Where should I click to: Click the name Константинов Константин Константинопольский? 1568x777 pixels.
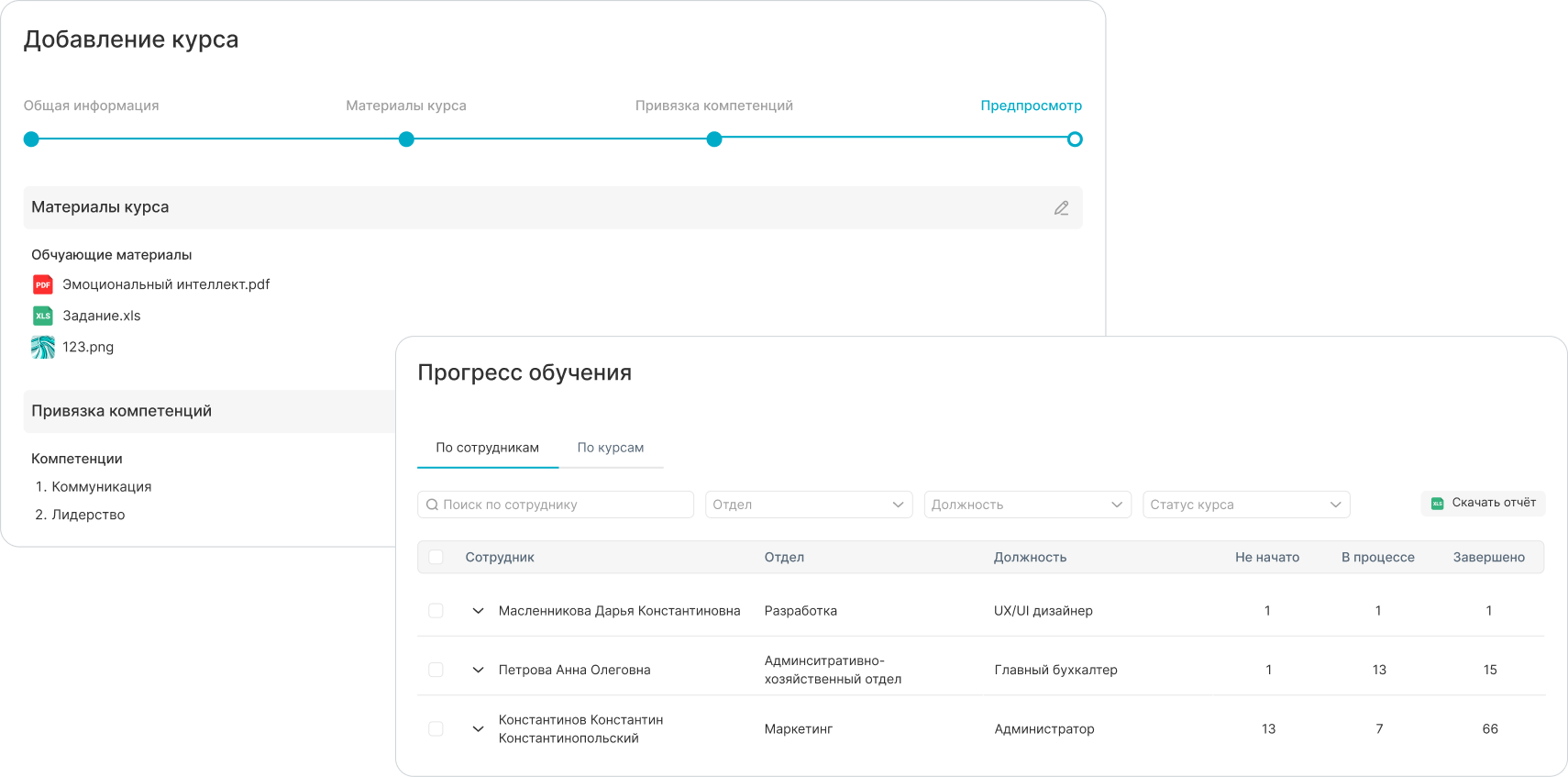pos(580,728)
